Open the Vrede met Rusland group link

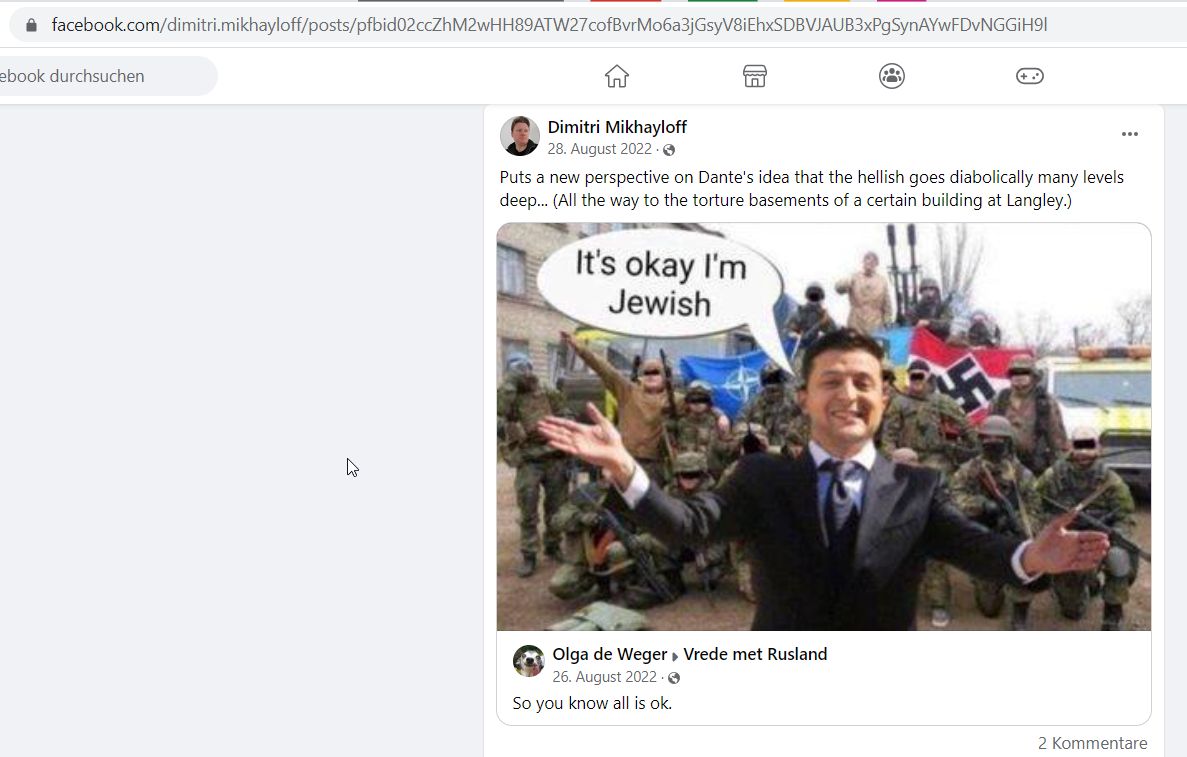[x=755, y=654]
